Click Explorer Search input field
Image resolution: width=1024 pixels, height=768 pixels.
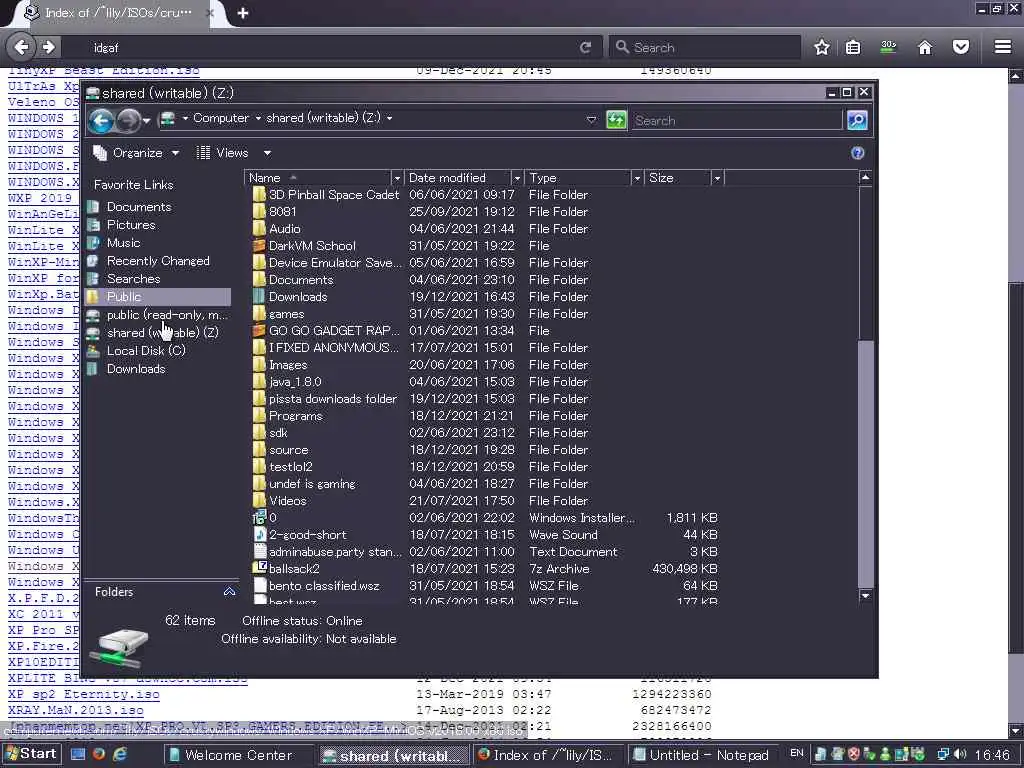coord(737,120)
